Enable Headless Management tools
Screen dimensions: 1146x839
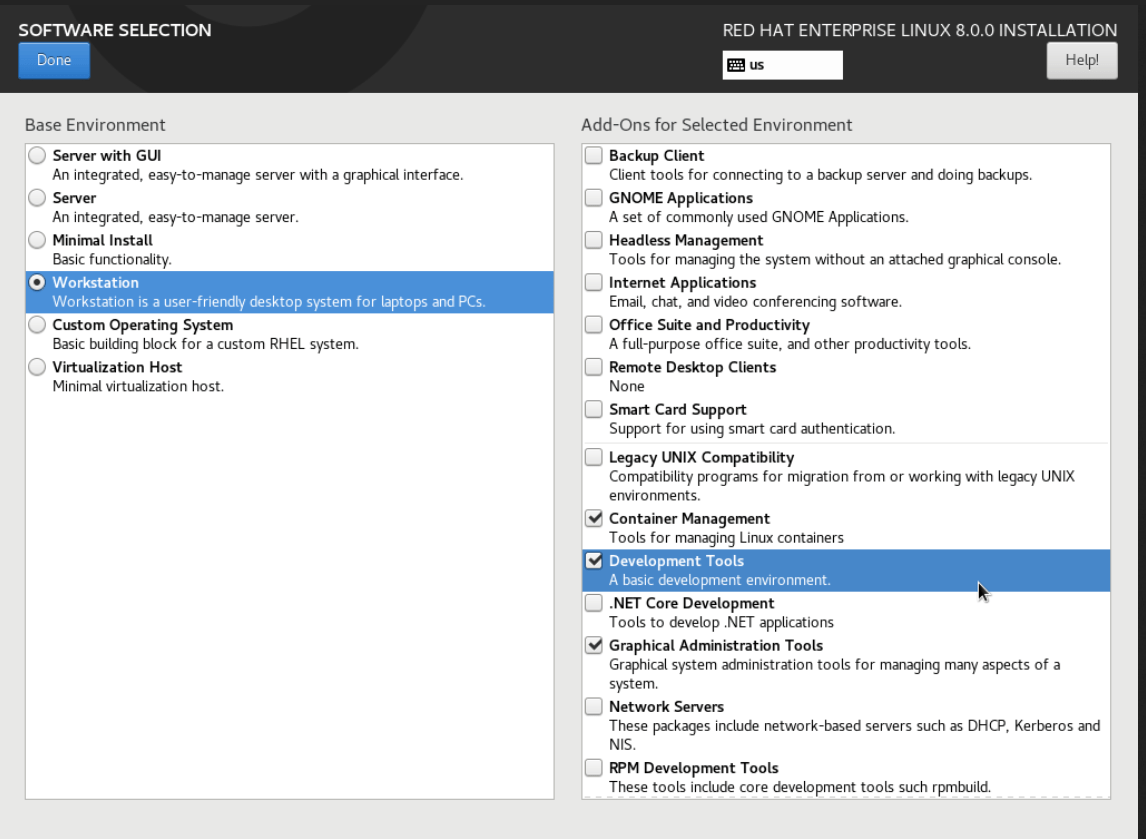593,239
